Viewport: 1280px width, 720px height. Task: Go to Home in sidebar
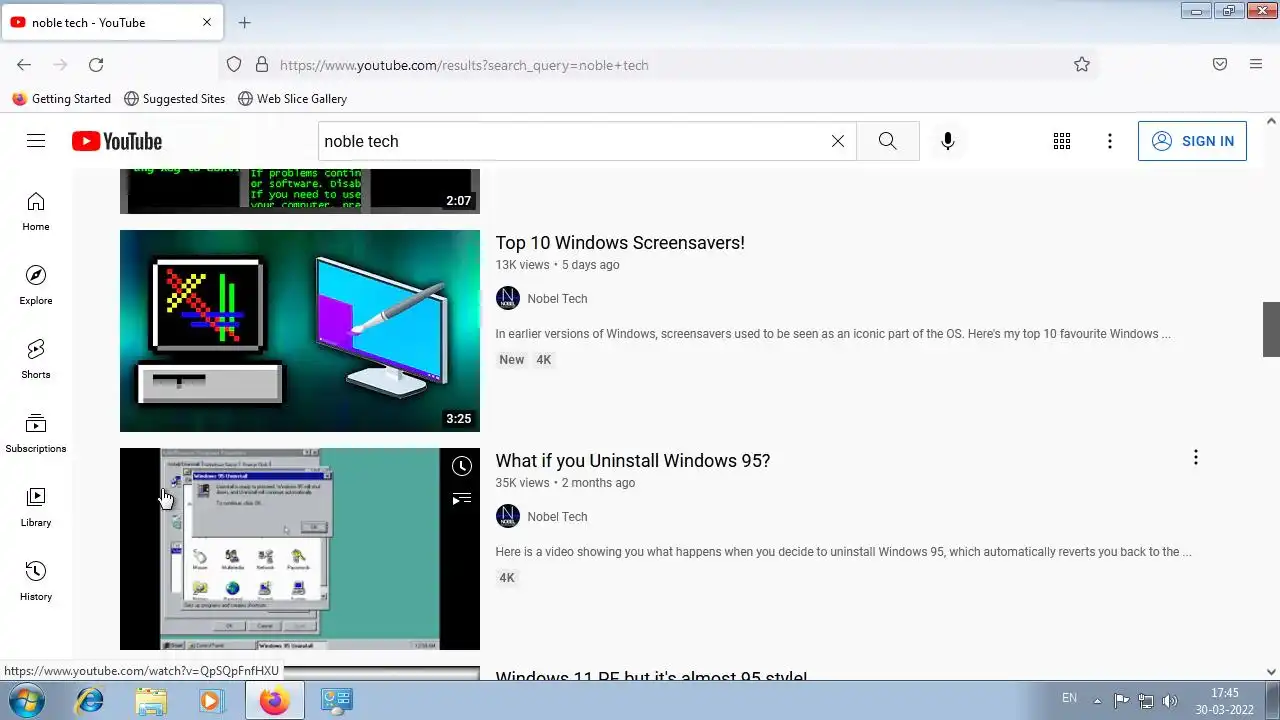coord(36,212)
